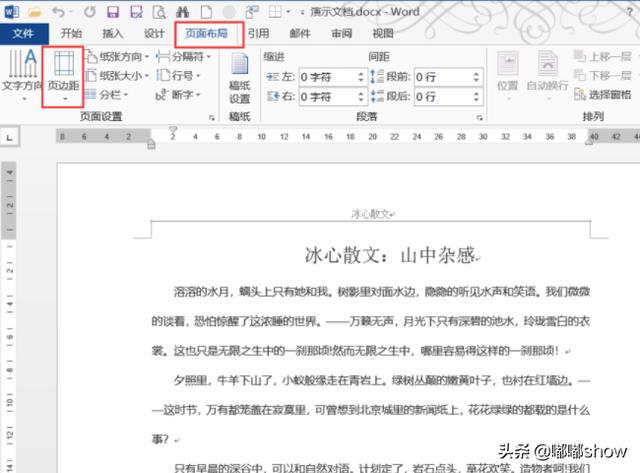640x473 pixels.
Task: Click the paragraph line starting 夕照里
Action: tap(382, 380)
